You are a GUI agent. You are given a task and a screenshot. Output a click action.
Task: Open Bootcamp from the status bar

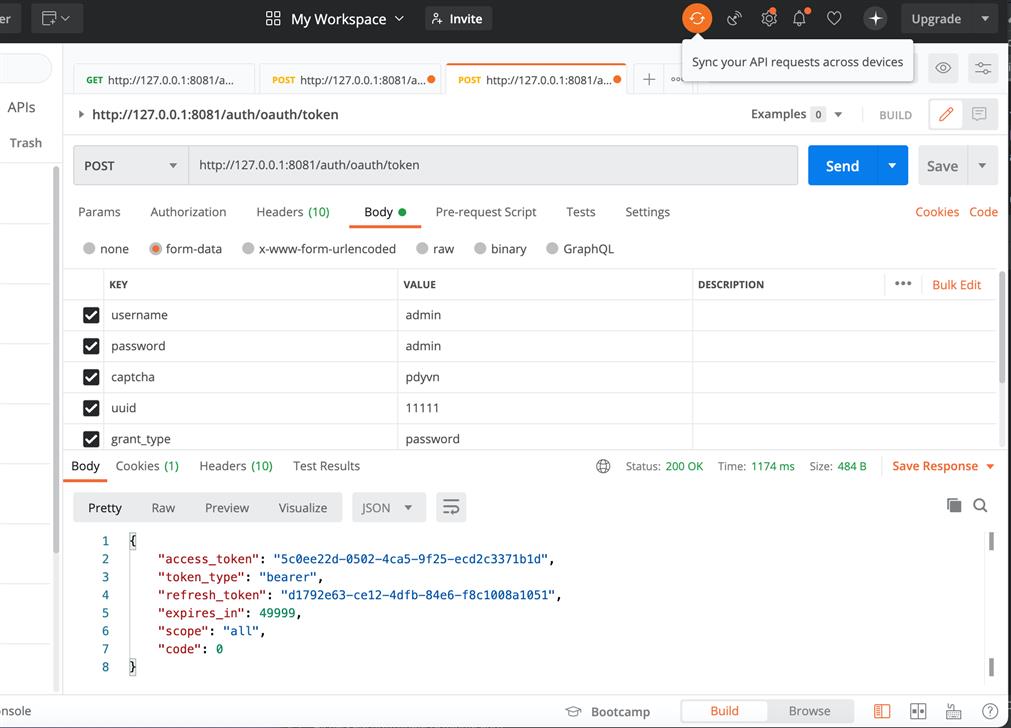pyautogui.click(x=607, y=711)
